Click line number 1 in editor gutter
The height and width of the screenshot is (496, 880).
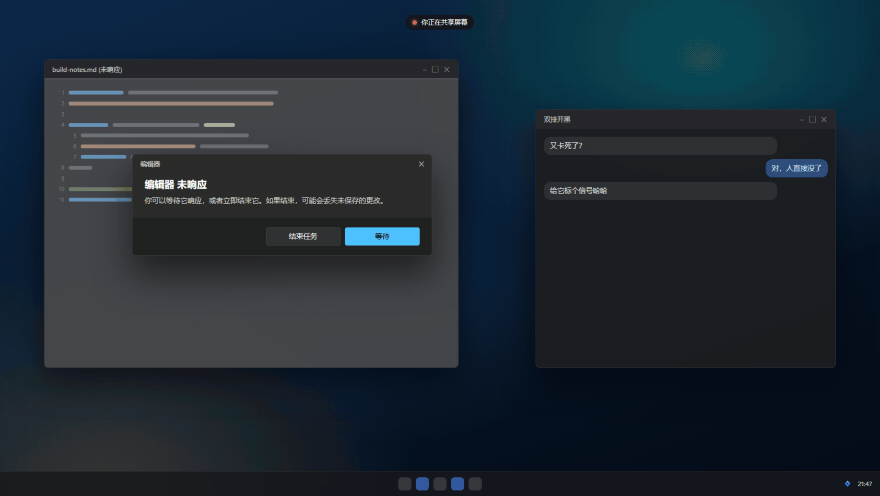coord(63,93)
